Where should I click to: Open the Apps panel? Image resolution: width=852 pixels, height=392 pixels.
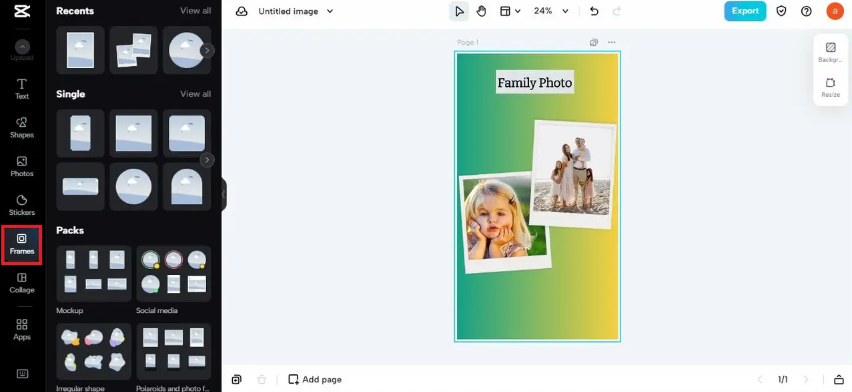pos(22,329)
